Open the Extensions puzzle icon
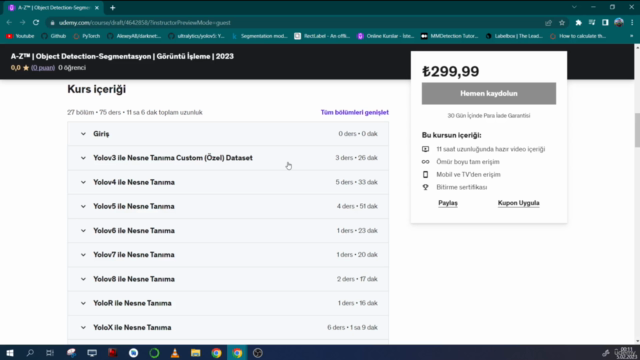This screenshot has width=640, height=360. tap(578, 23)
